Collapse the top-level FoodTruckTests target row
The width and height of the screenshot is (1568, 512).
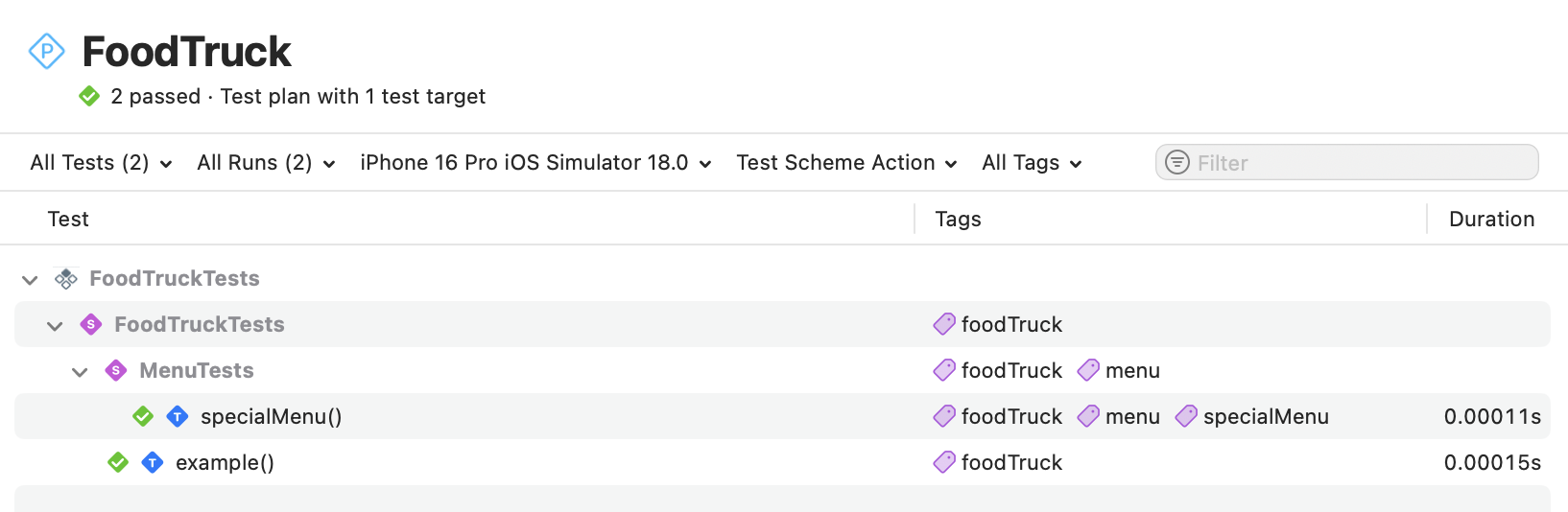point(30,279)
